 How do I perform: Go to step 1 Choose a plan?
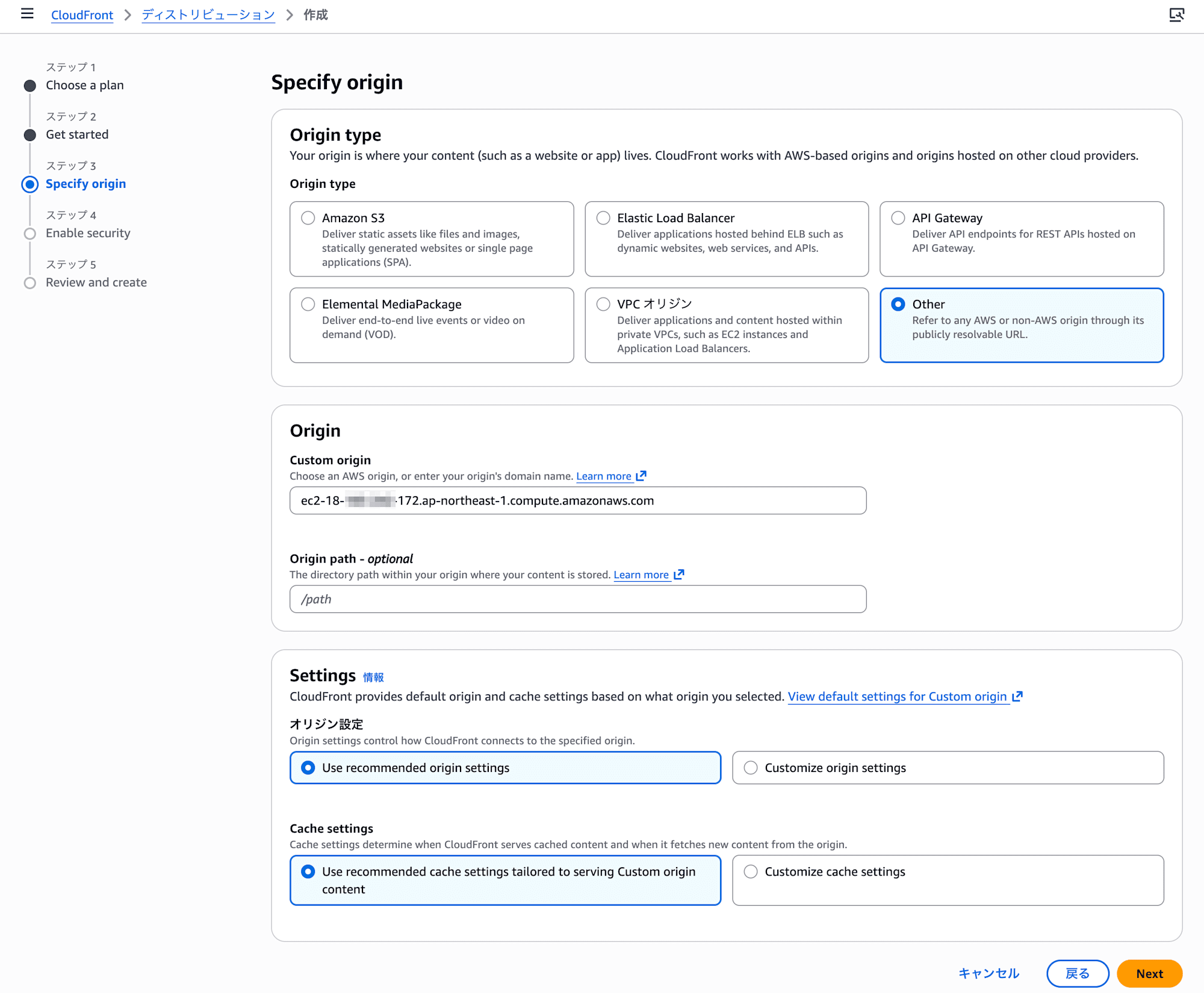click(85, 86)
